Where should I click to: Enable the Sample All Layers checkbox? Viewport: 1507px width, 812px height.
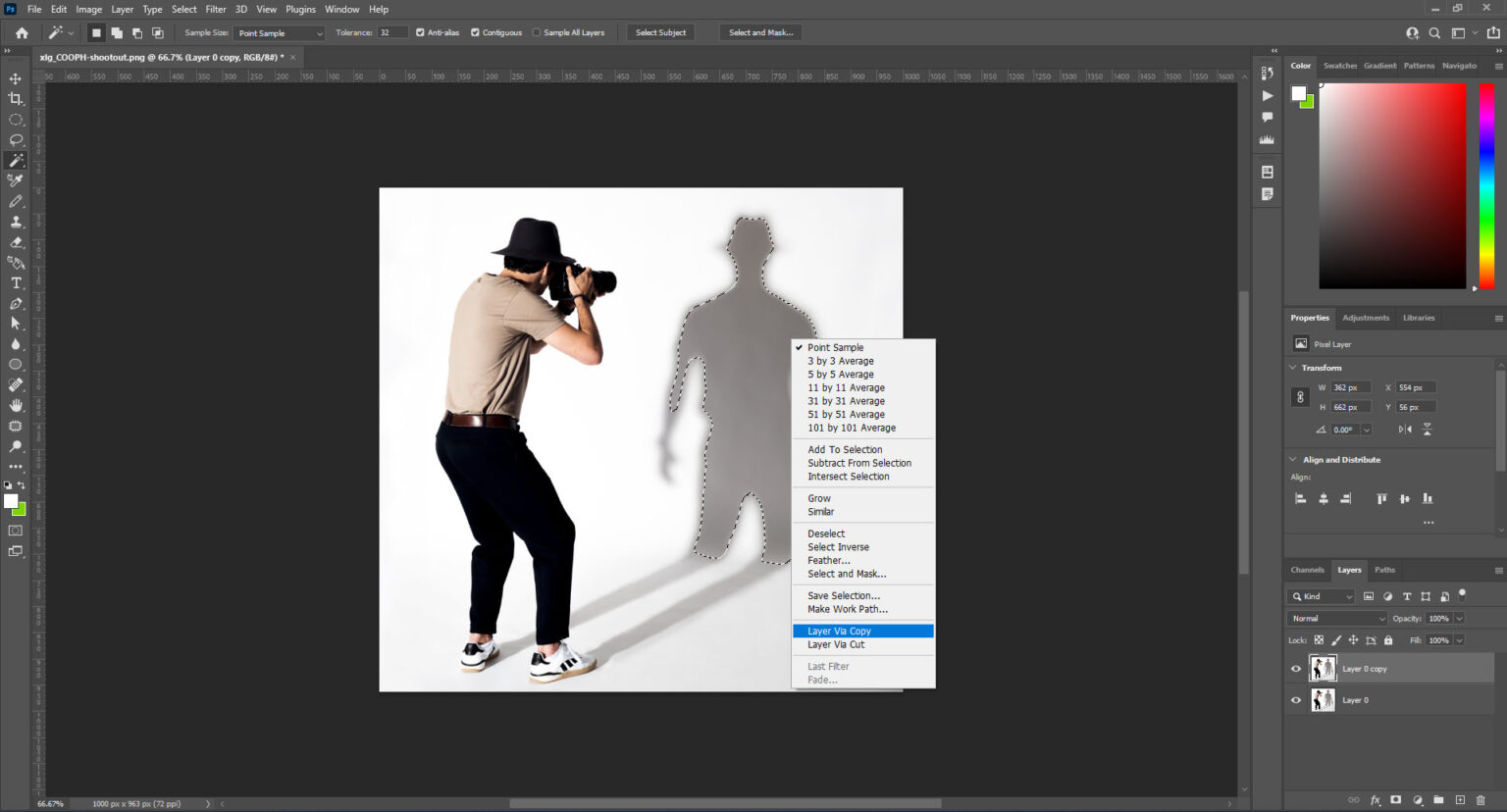(x=538, y=31)
